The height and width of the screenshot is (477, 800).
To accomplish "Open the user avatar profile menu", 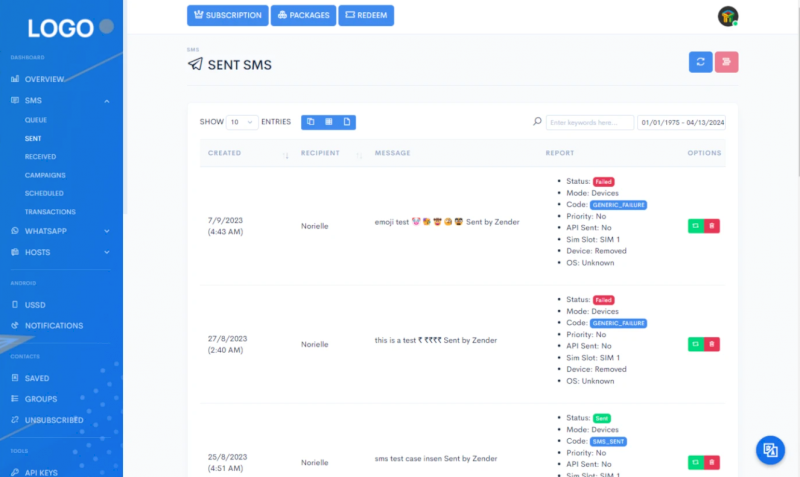I will tap(727, 15).
